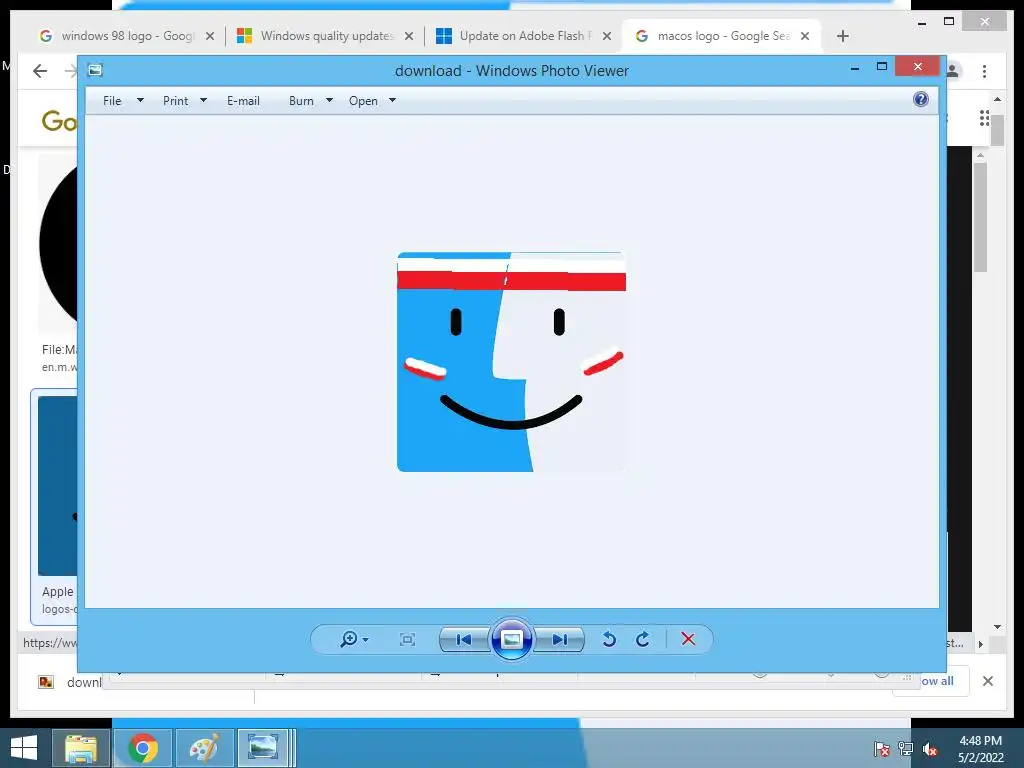Open Photo Viewer help with the question mark icon
Image resolution: width=1024 pixels, height=768 pixels.
click(921, 99)
